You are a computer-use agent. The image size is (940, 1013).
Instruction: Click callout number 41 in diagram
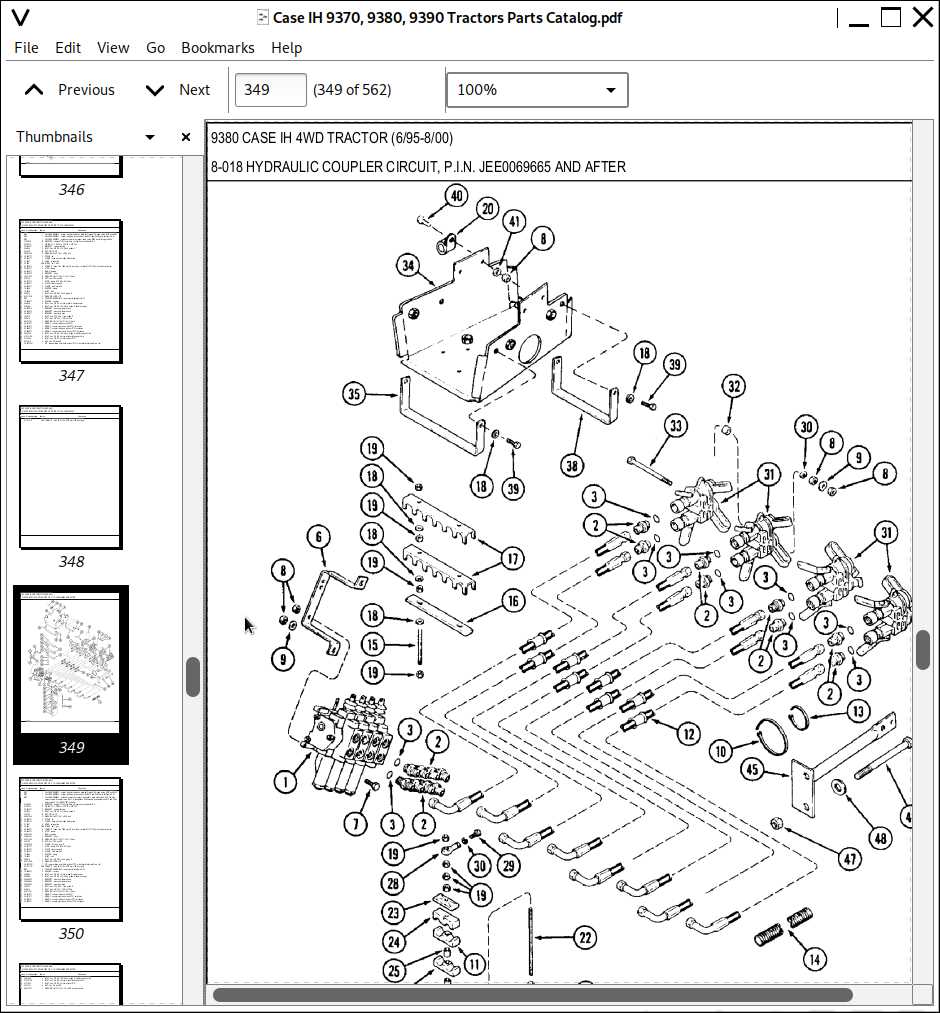pos(514,222)
